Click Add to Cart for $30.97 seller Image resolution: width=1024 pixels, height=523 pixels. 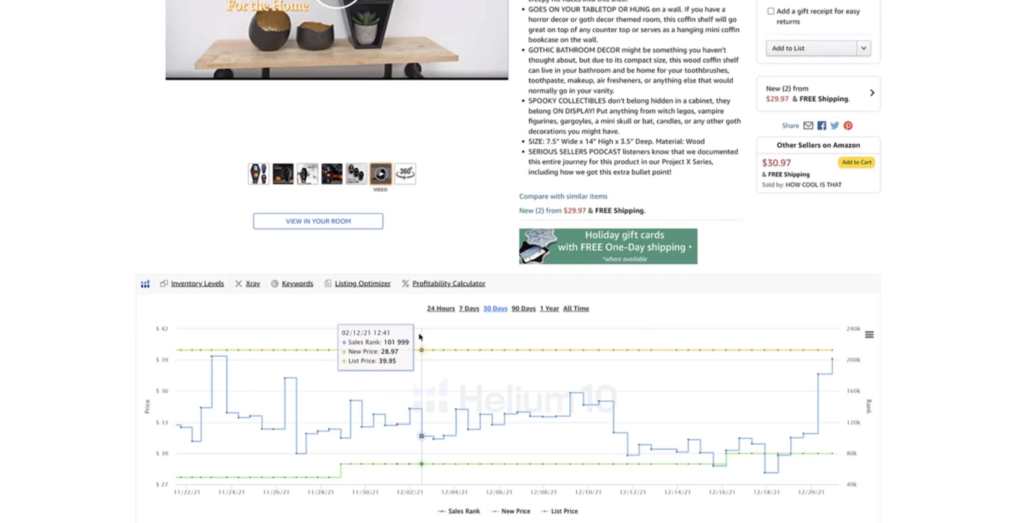[856, 163]
